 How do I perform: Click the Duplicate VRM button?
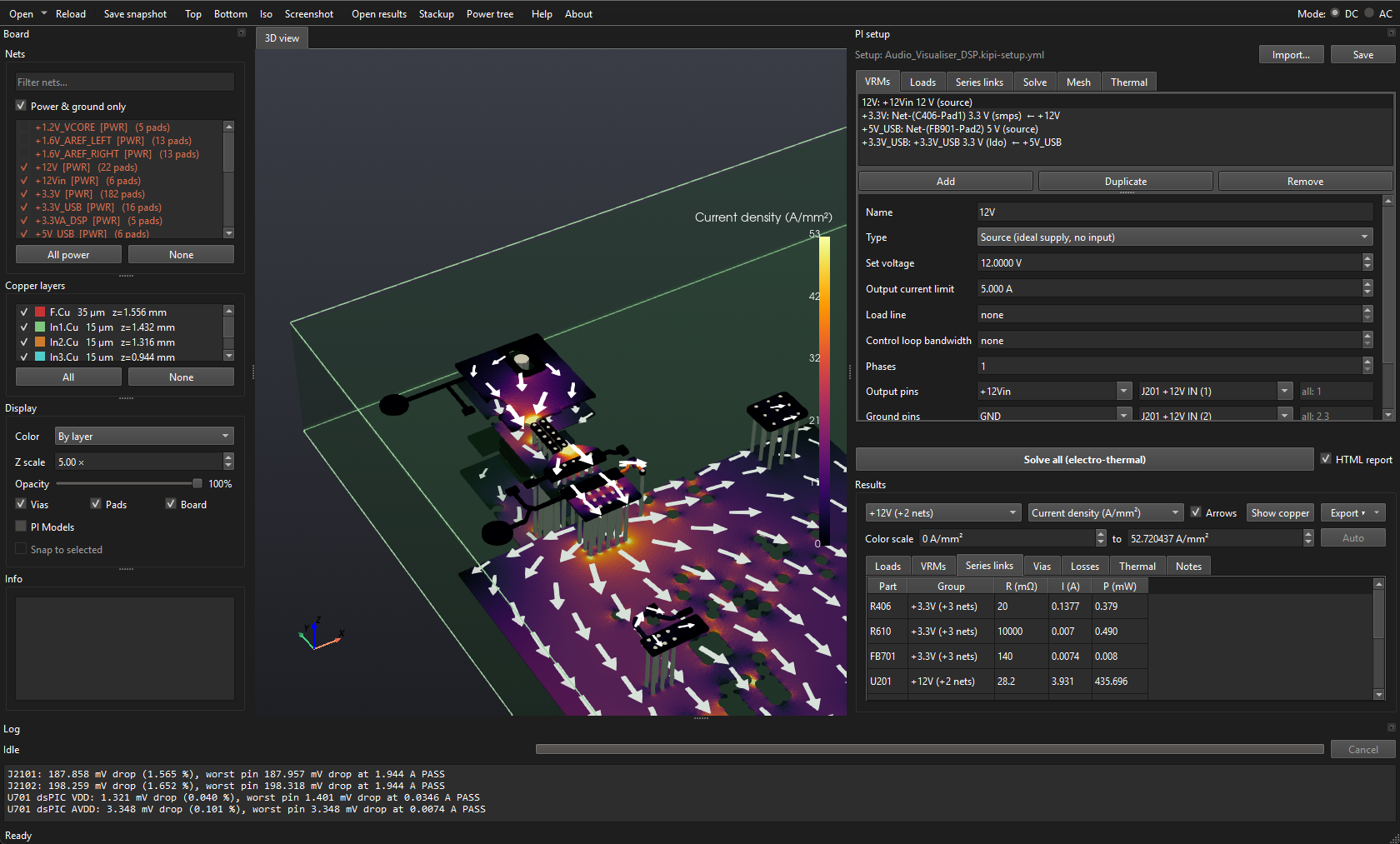tap(1125, 181)
